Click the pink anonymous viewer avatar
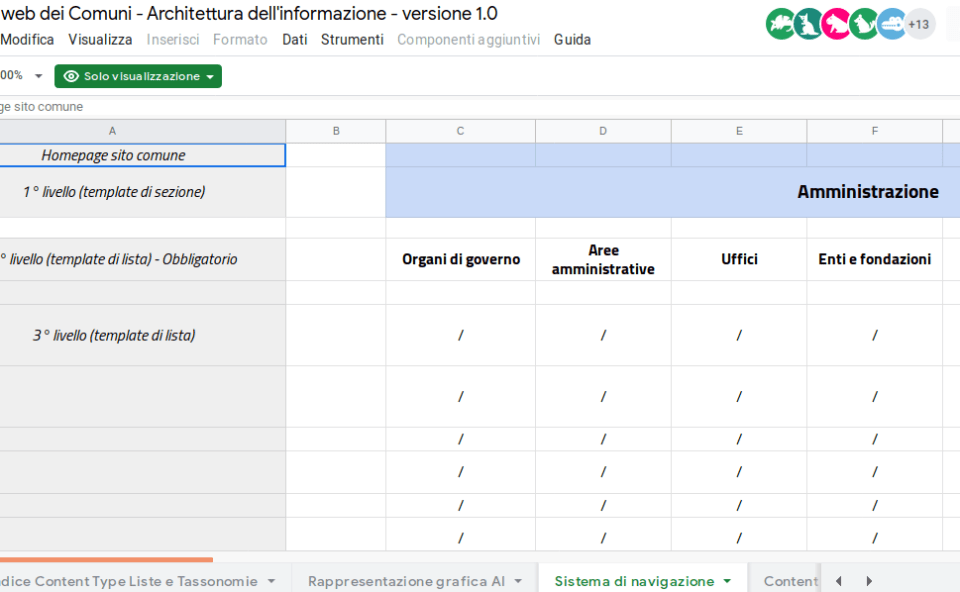 [836, 24]
